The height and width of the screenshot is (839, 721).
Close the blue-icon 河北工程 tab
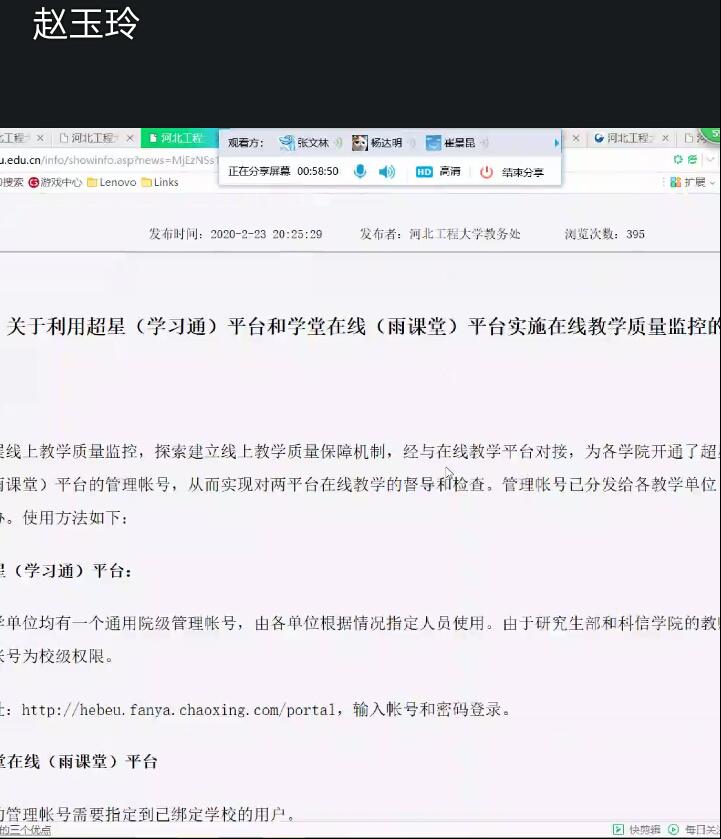click(665, 138)
